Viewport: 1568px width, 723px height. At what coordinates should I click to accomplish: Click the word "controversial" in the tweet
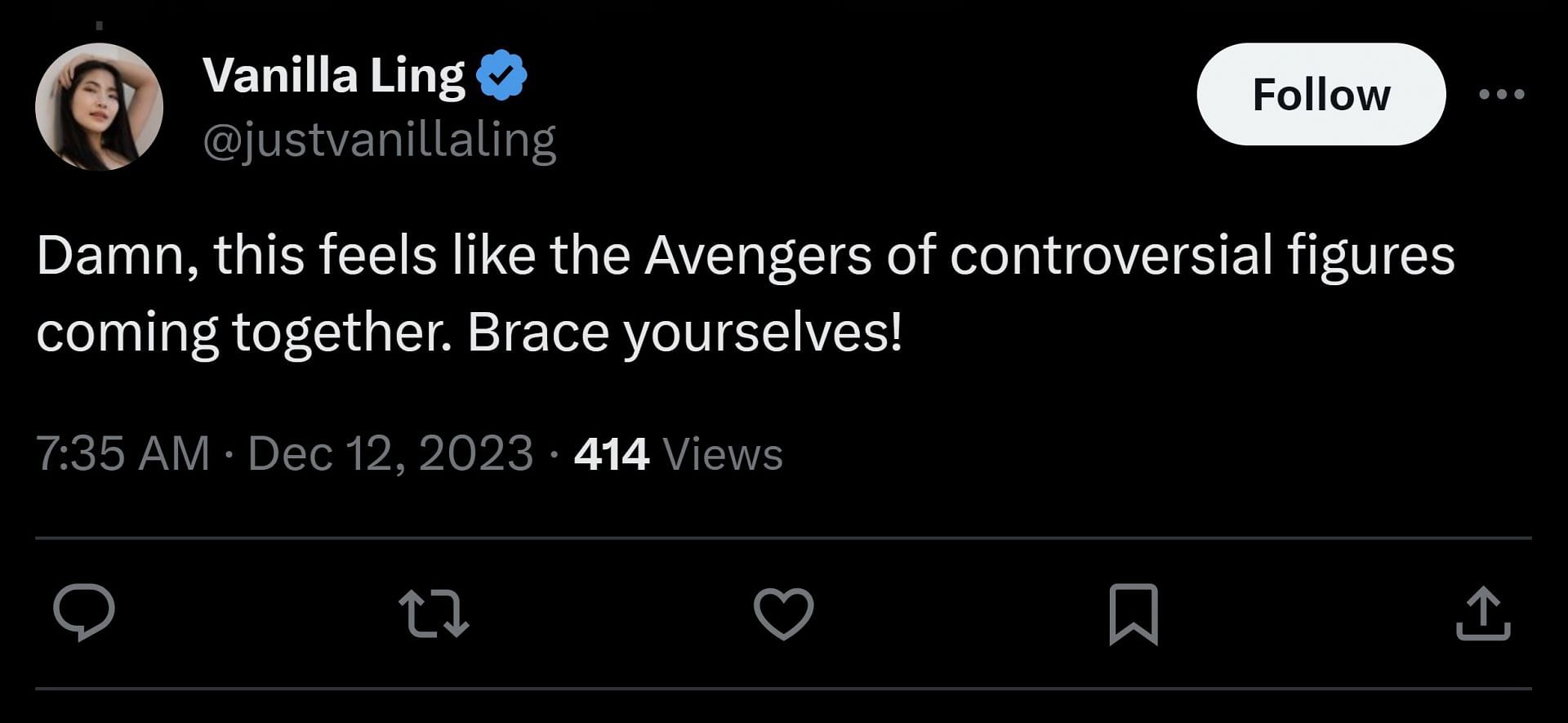click(1111, 254)
